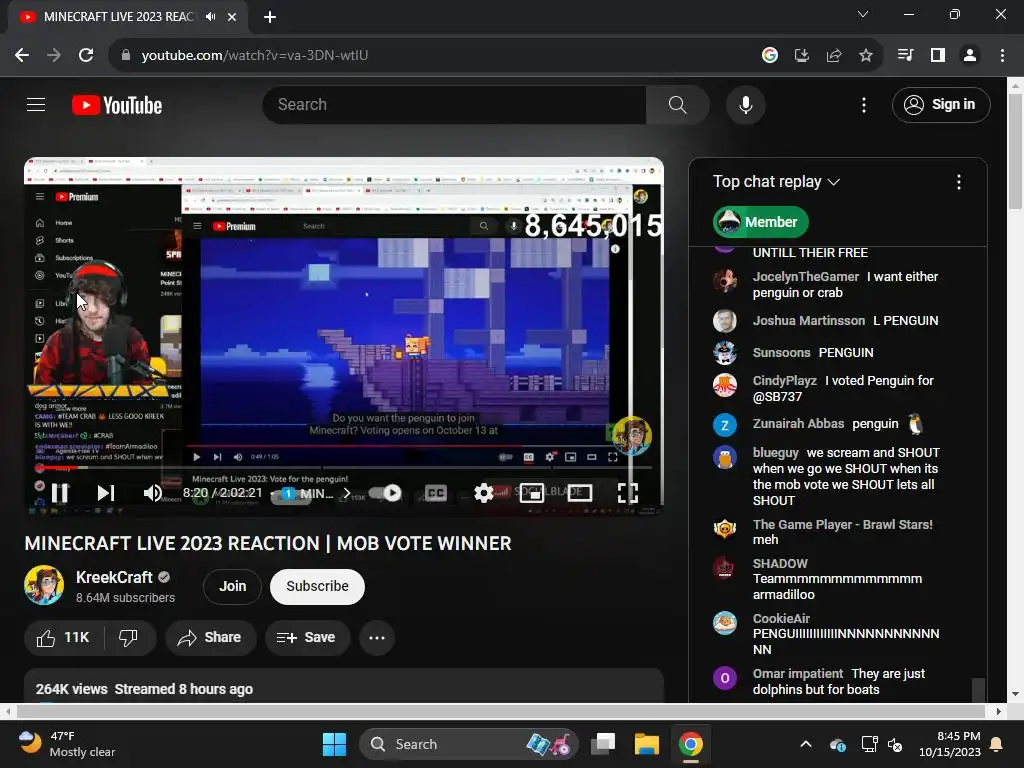Pause the video
This screenshot has width=1024, height=768.
click(60, 492)
